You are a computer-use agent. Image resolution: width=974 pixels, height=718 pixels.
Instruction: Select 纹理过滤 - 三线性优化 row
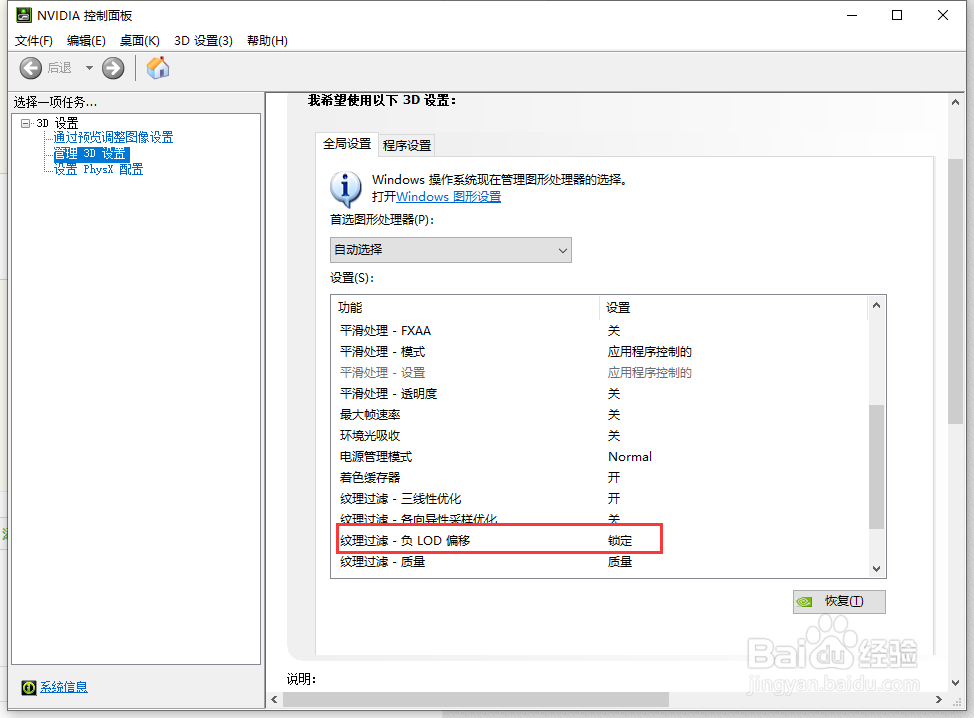pyautogui.click(x=599, y=499)
